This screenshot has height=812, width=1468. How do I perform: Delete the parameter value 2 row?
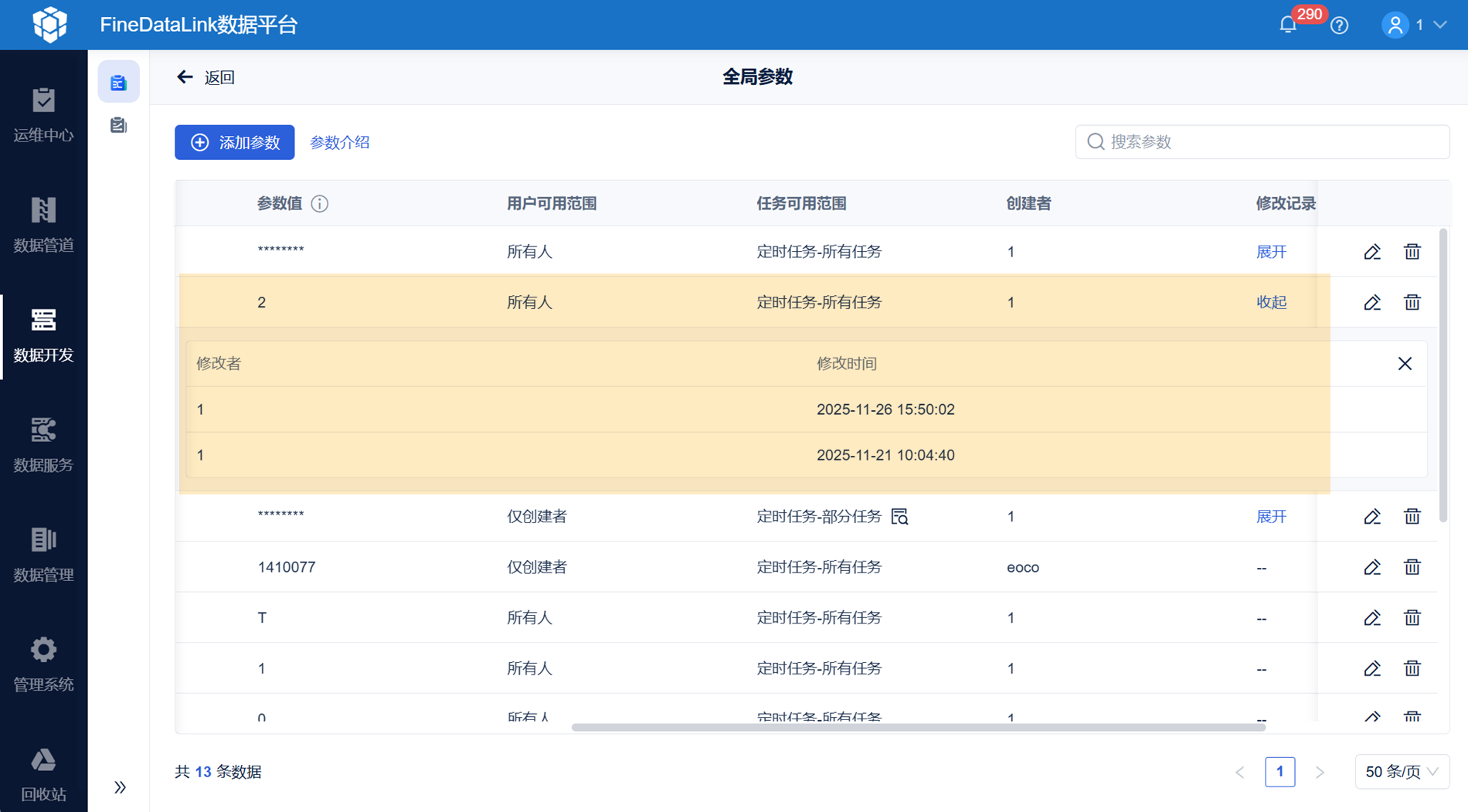pos(1412,302)
